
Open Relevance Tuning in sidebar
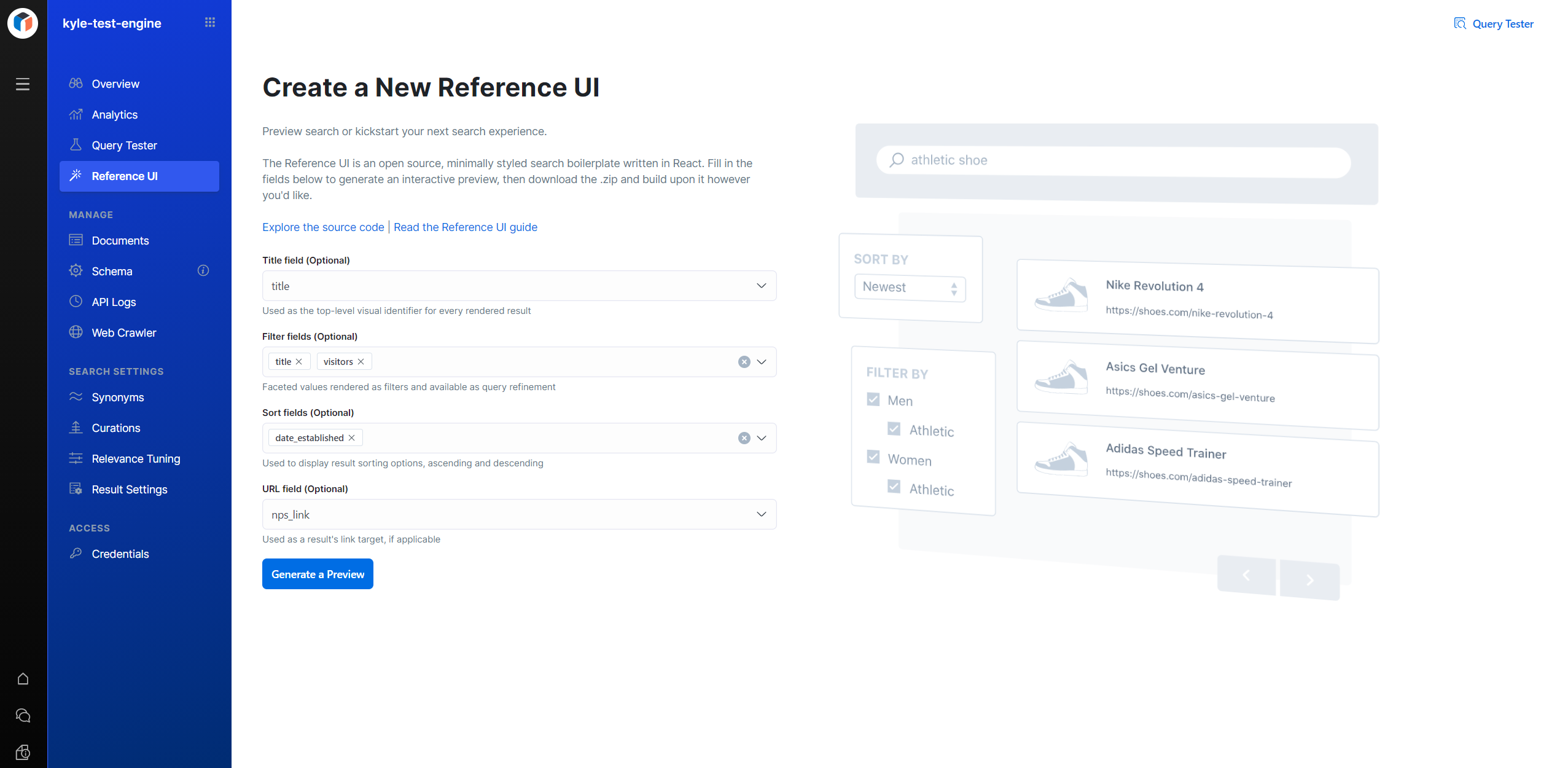tap(136, 459)
